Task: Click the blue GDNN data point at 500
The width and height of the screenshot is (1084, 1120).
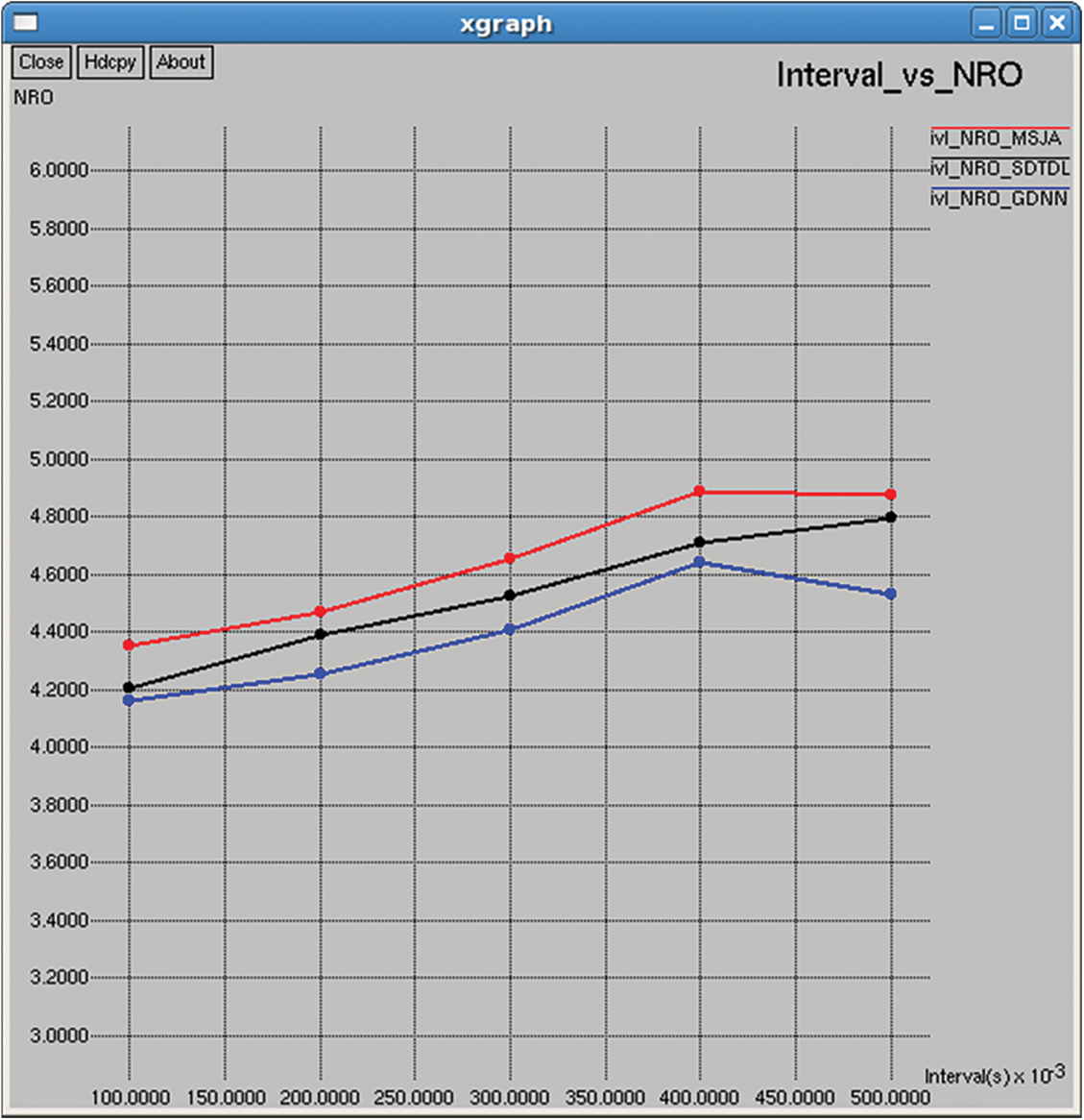Action: 891,594
